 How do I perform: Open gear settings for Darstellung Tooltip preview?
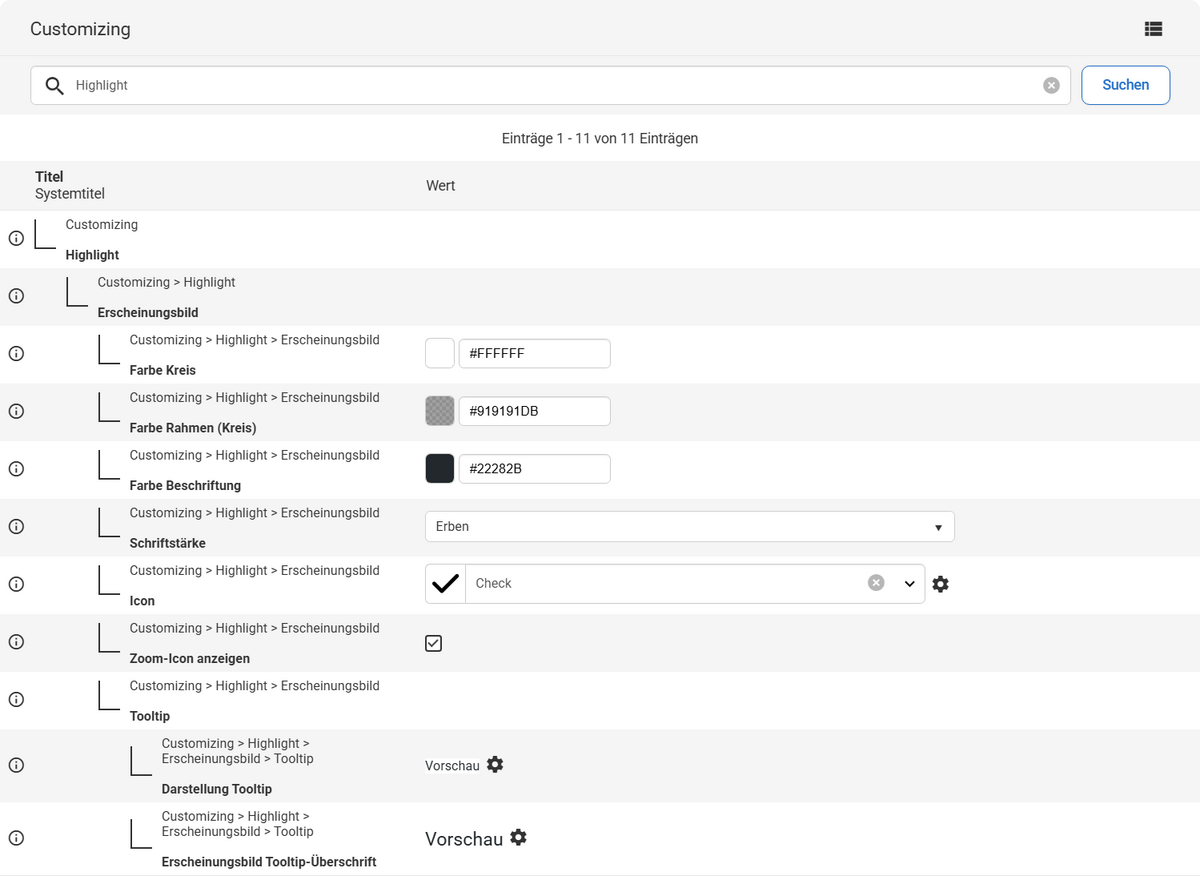coord(495,764)
